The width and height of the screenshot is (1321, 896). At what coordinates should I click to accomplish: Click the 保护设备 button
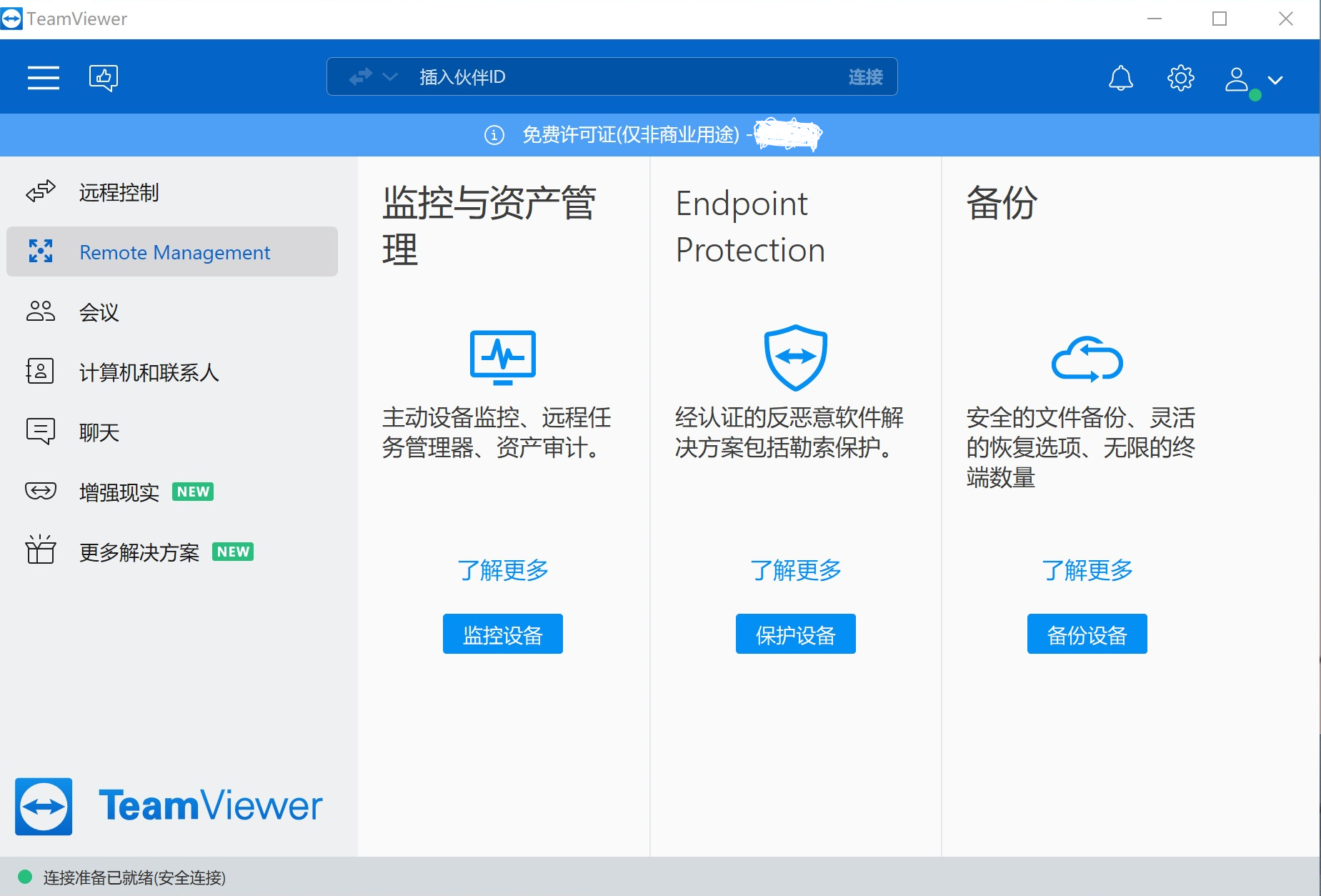point(796,634)
